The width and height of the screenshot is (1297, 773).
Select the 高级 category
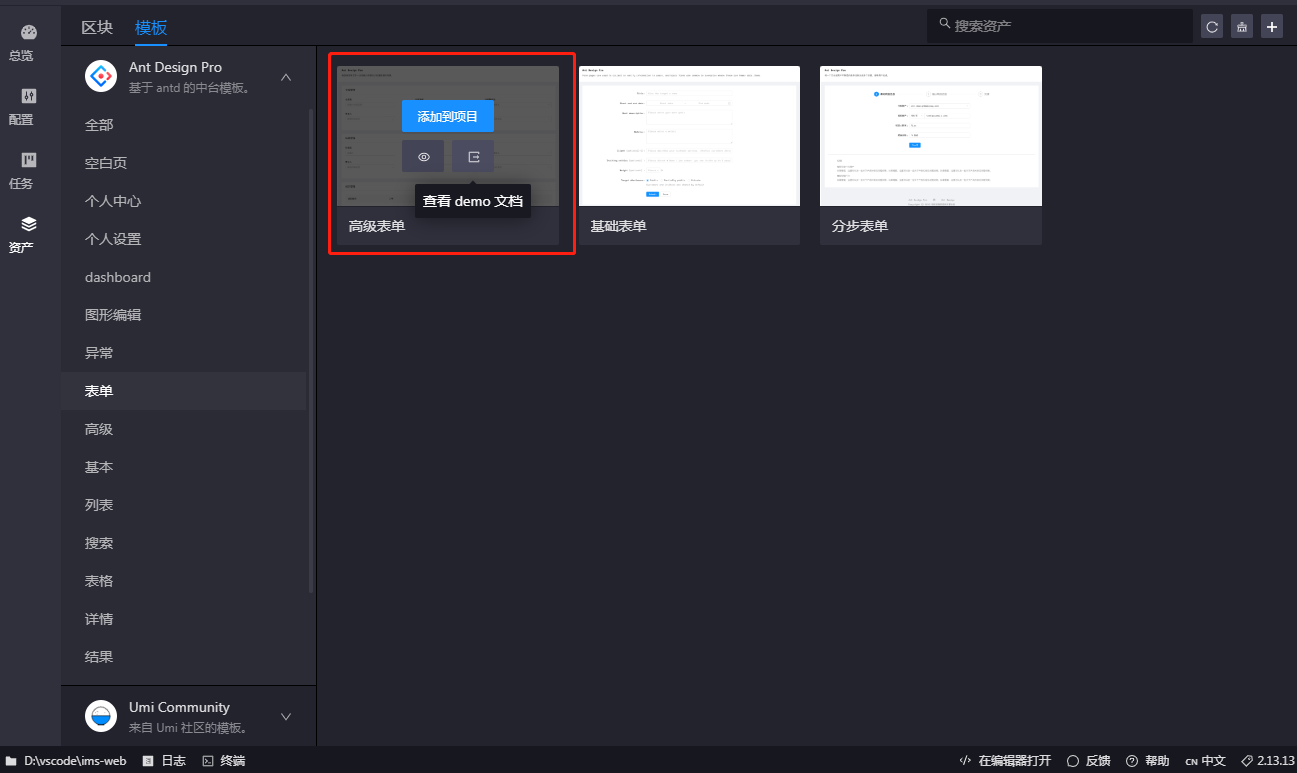(183, 429)
